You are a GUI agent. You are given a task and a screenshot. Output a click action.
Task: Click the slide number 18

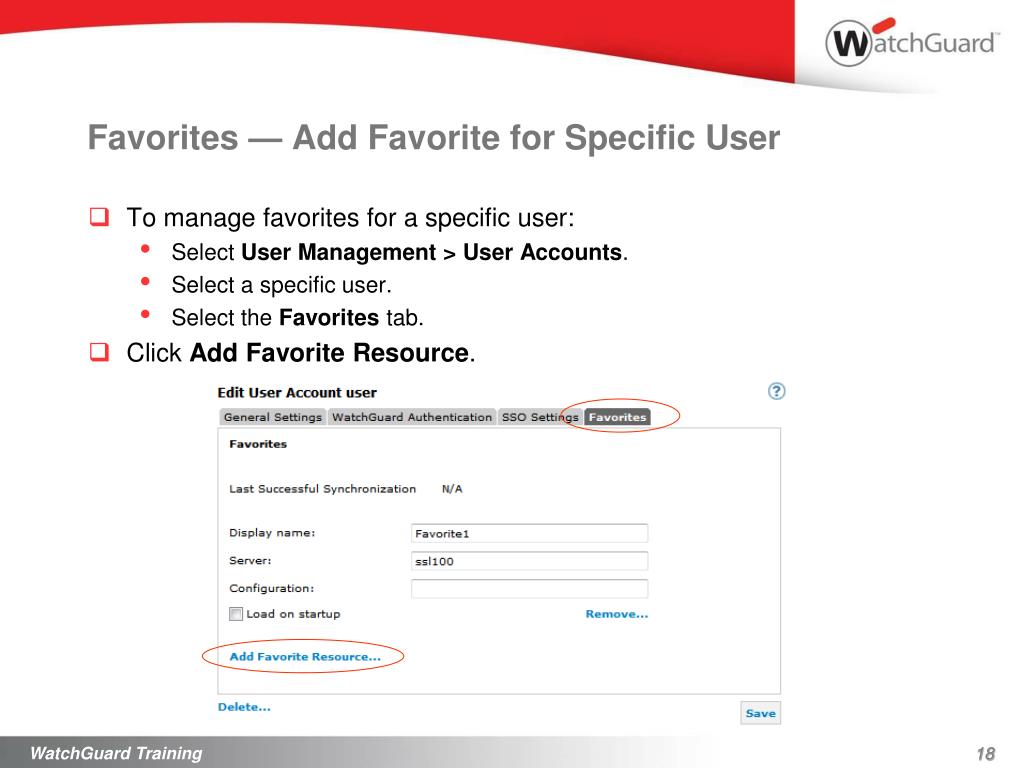coord(986,754)
